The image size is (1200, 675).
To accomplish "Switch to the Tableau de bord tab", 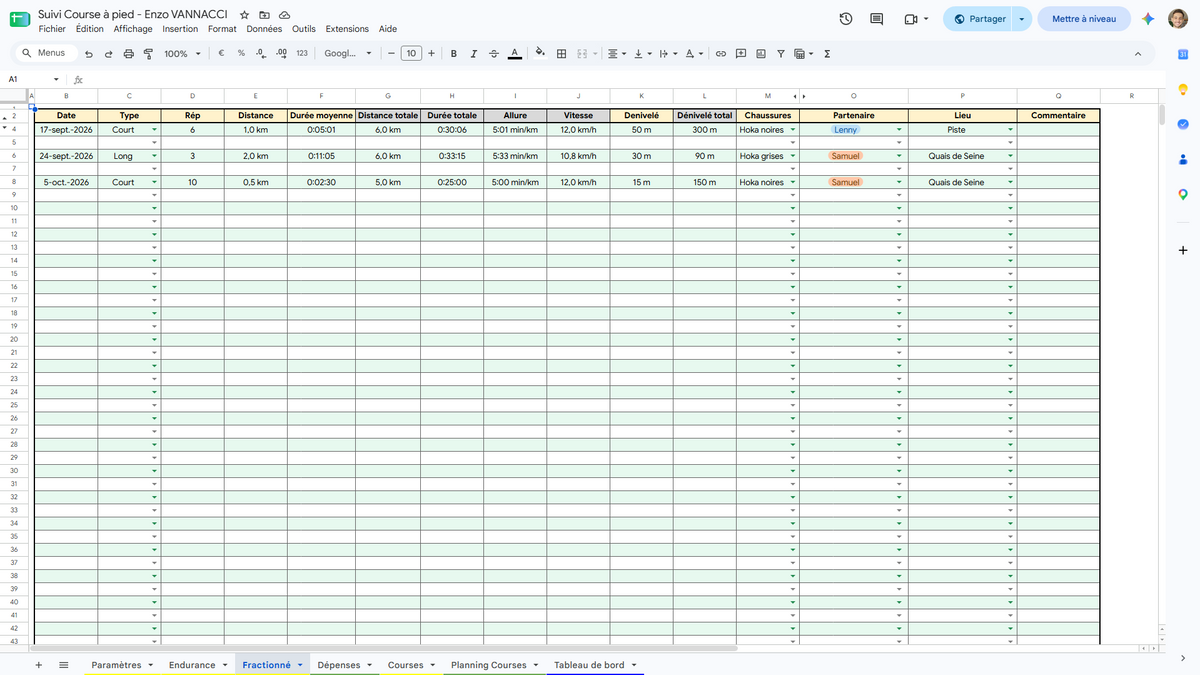I will 589,665.
